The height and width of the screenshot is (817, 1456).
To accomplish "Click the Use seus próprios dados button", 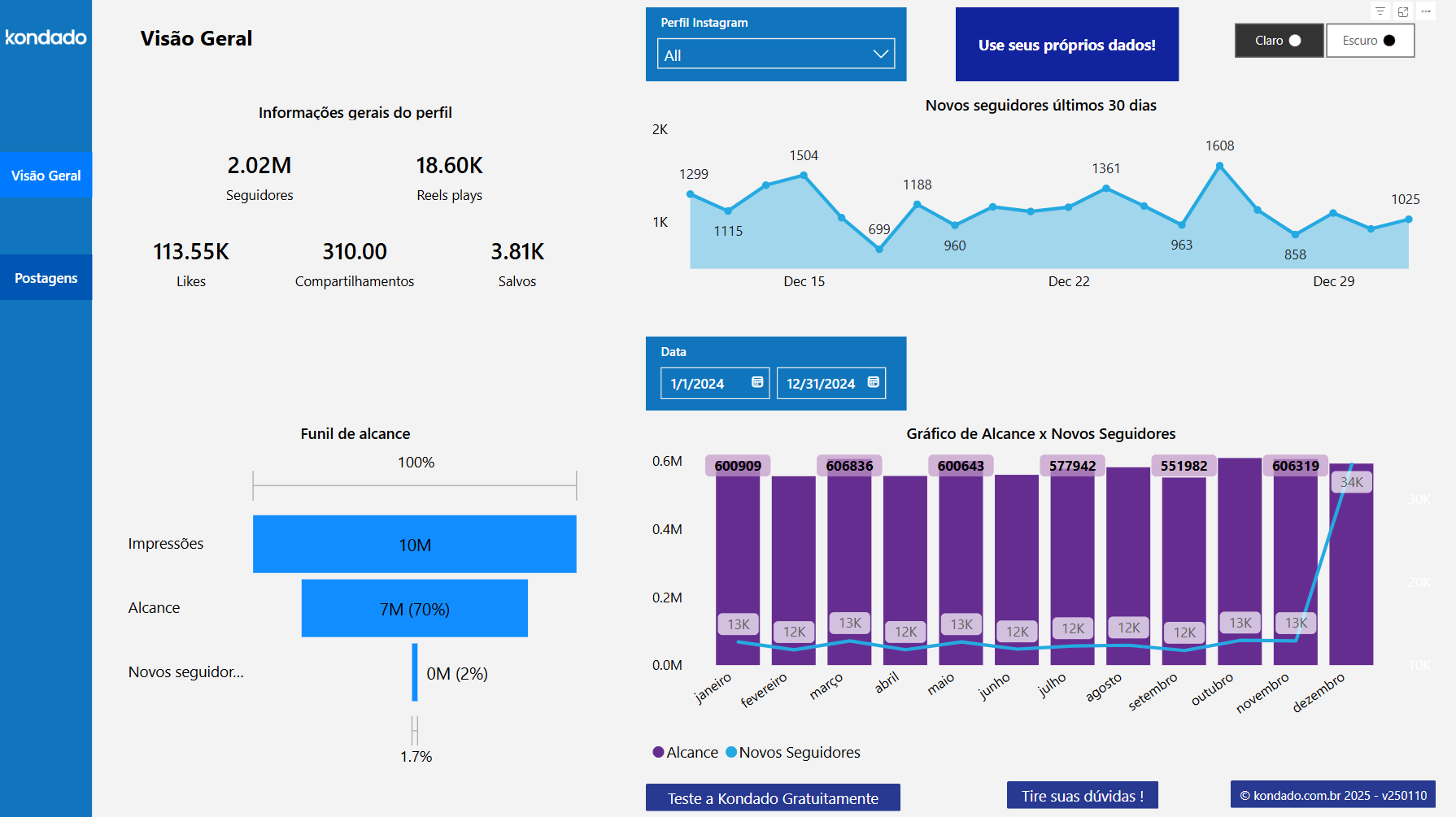I will tap(1066, 45).
